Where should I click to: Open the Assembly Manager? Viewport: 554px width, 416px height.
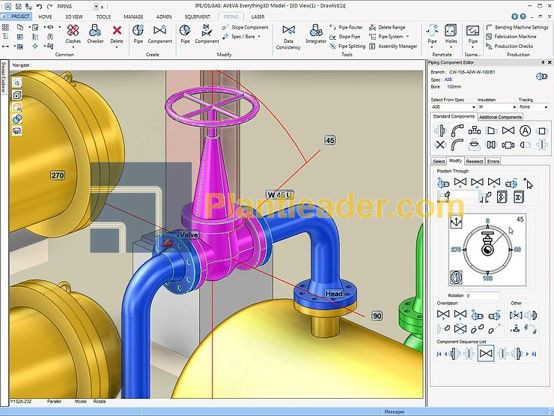(393, 46)
